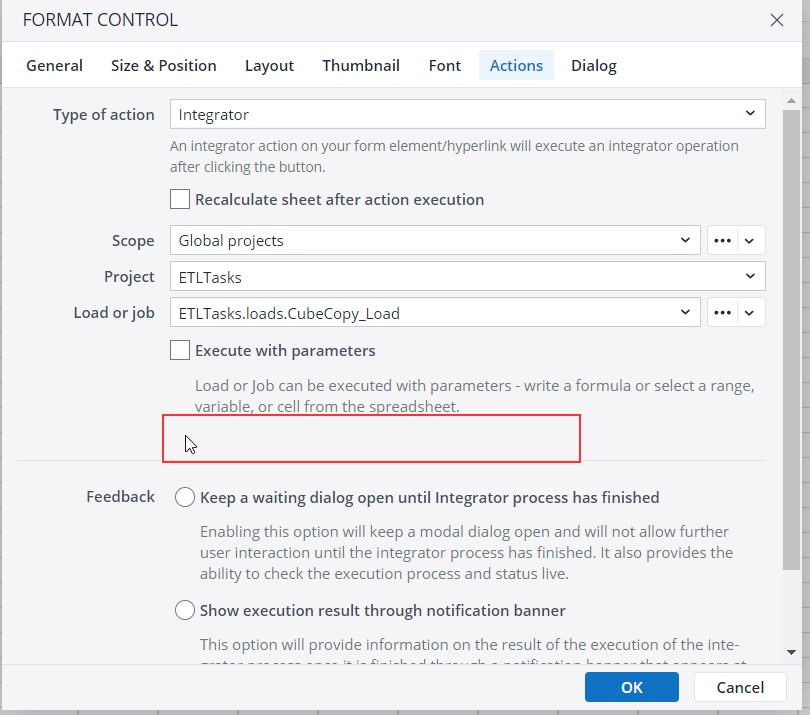Image resolution: width=810 pixels, height=715 pixels.
Task: Open the Load or job combo box
Action: pyautogui.click(x=435, y=313)
